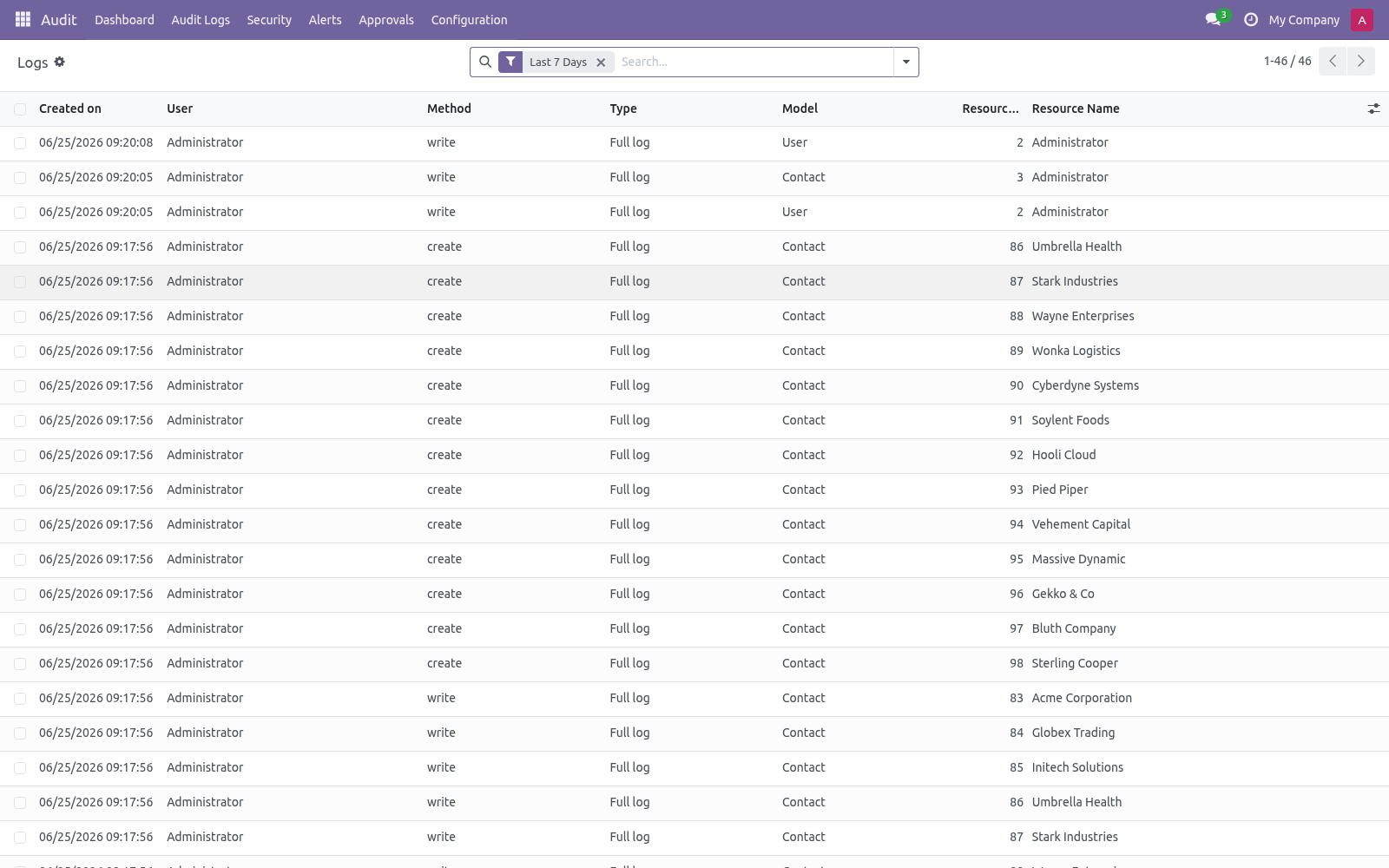Image resolution: width=1389 pixels, height=868 pixels.
Task: Open the activities clock icon
Action: click(1251, 19)
